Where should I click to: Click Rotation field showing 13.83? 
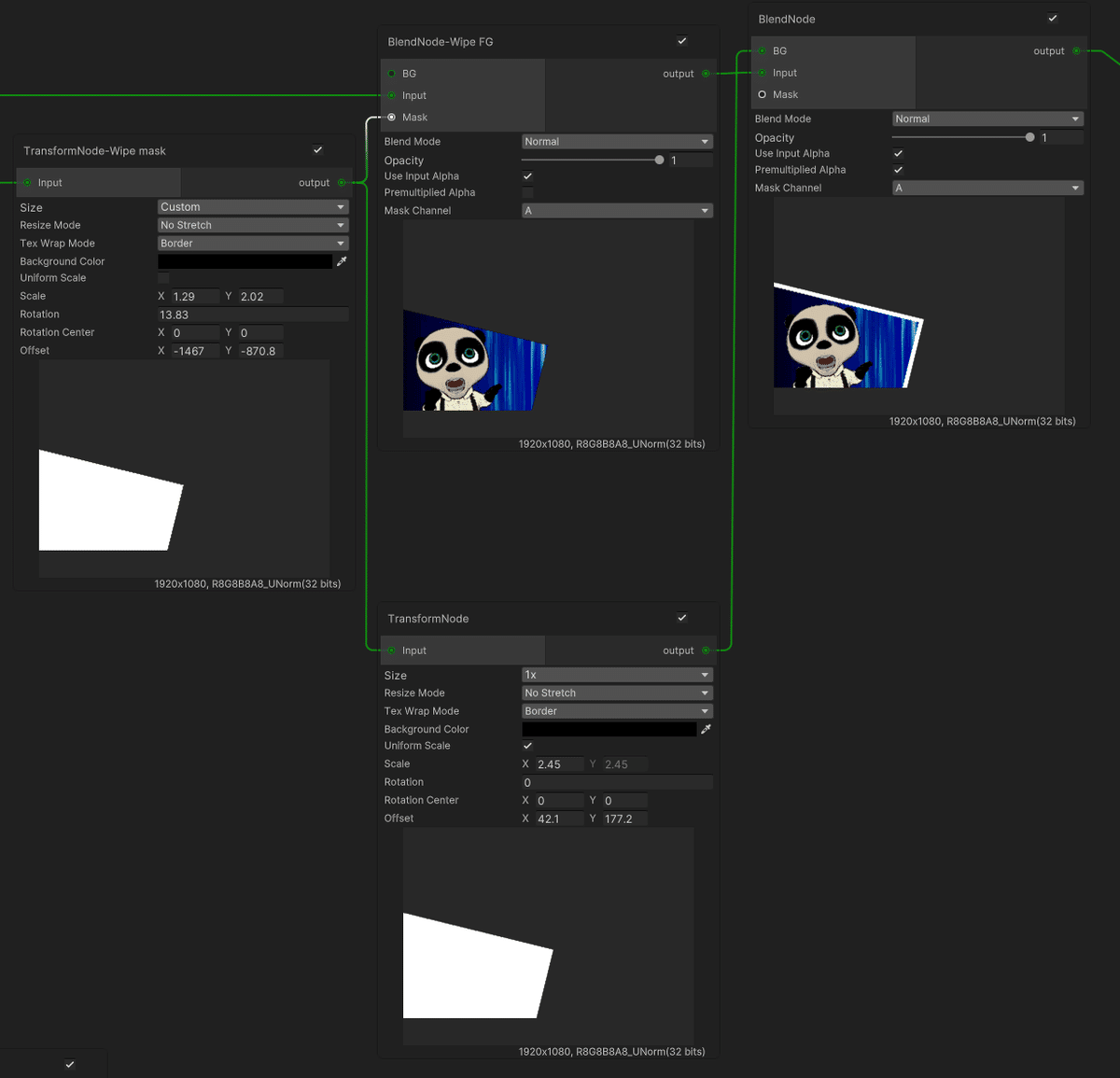[x=253, y=315]
